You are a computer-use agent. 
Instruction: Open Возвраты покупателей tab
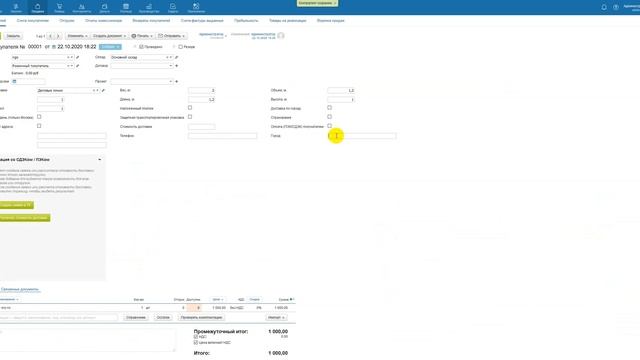pyautogui.click(x=151, y=20)
